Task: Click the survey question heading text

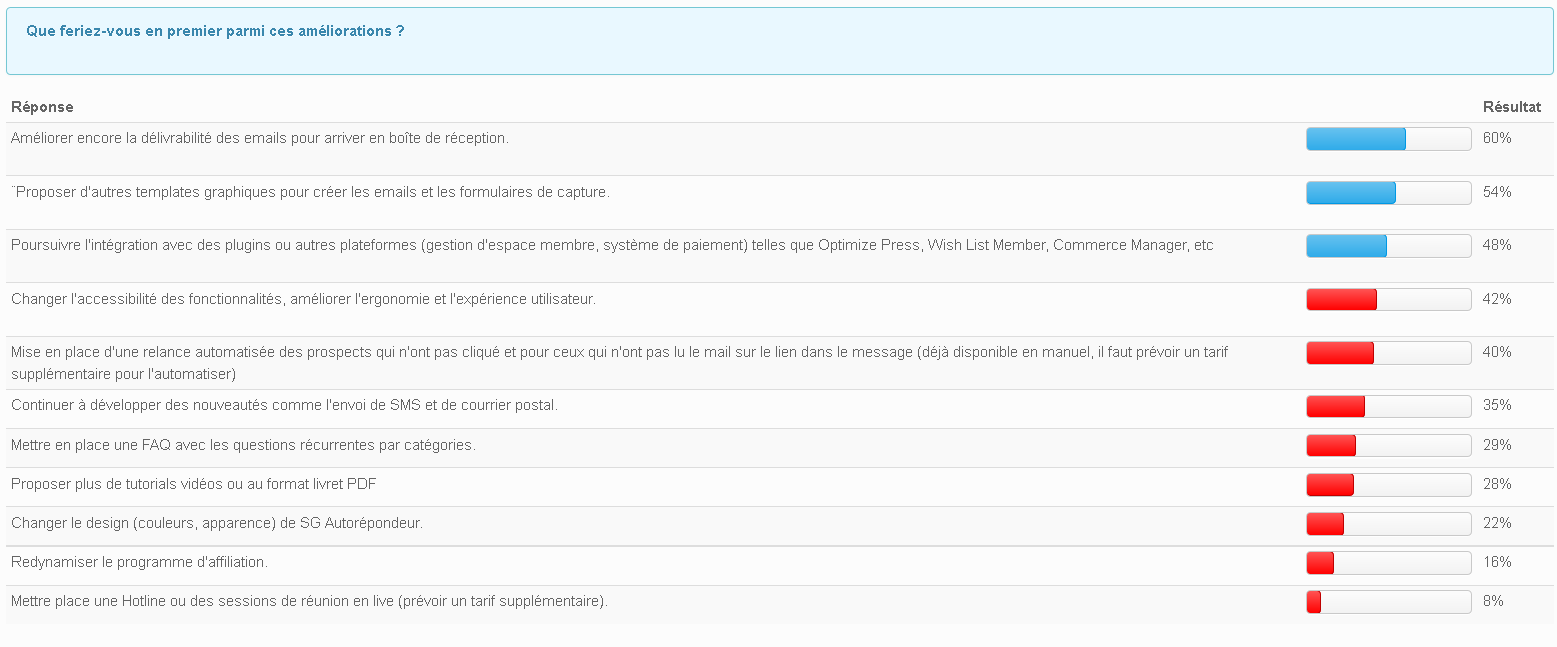Action: coord(215,31)
